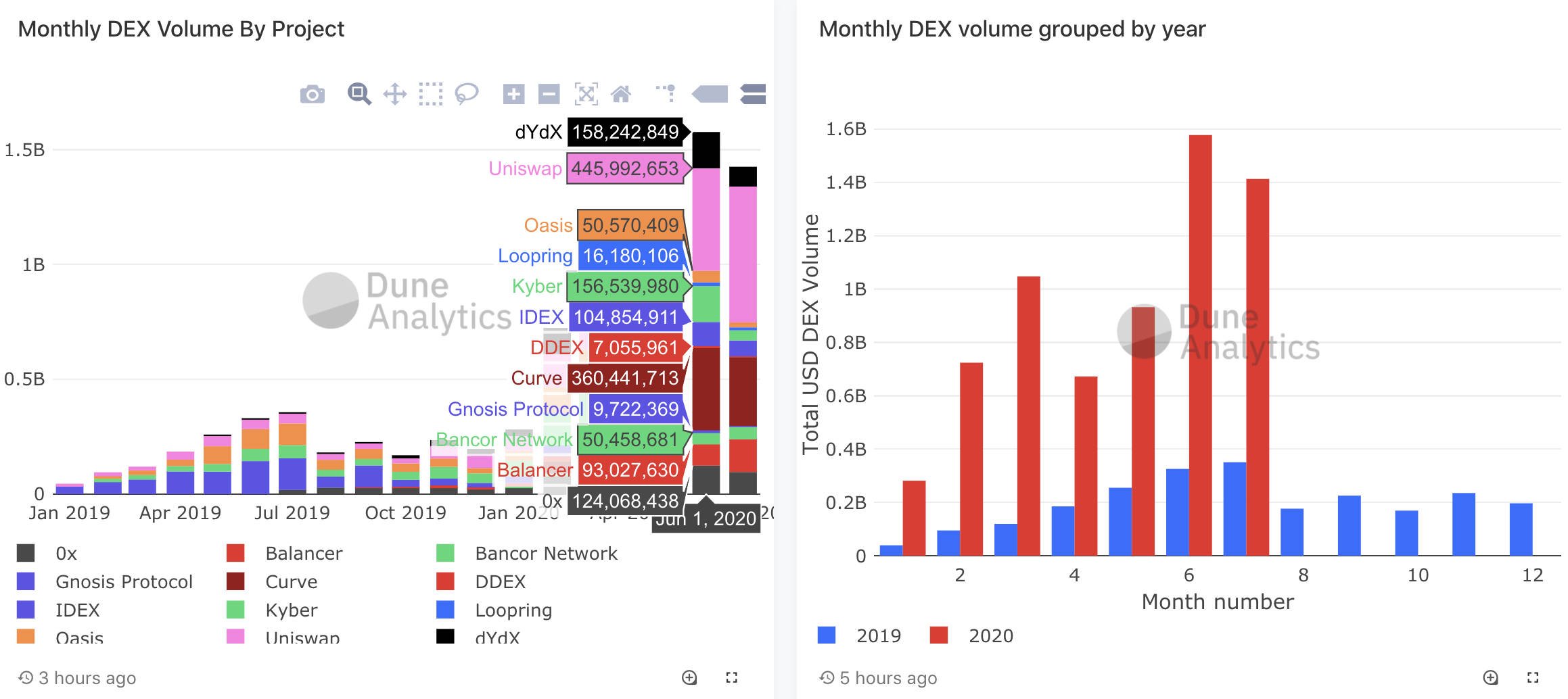The width and height of the screenshot is (1568, 699).
Task: Click Kyber hover value '156,539,980'
Action: 625,286
